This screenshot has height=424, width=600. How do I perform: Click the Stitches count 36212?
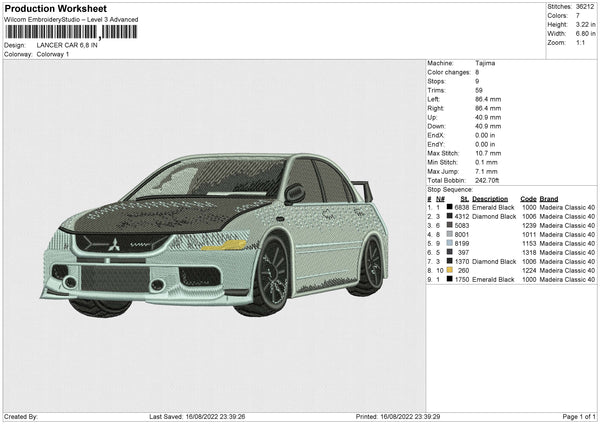click(585, 7)
